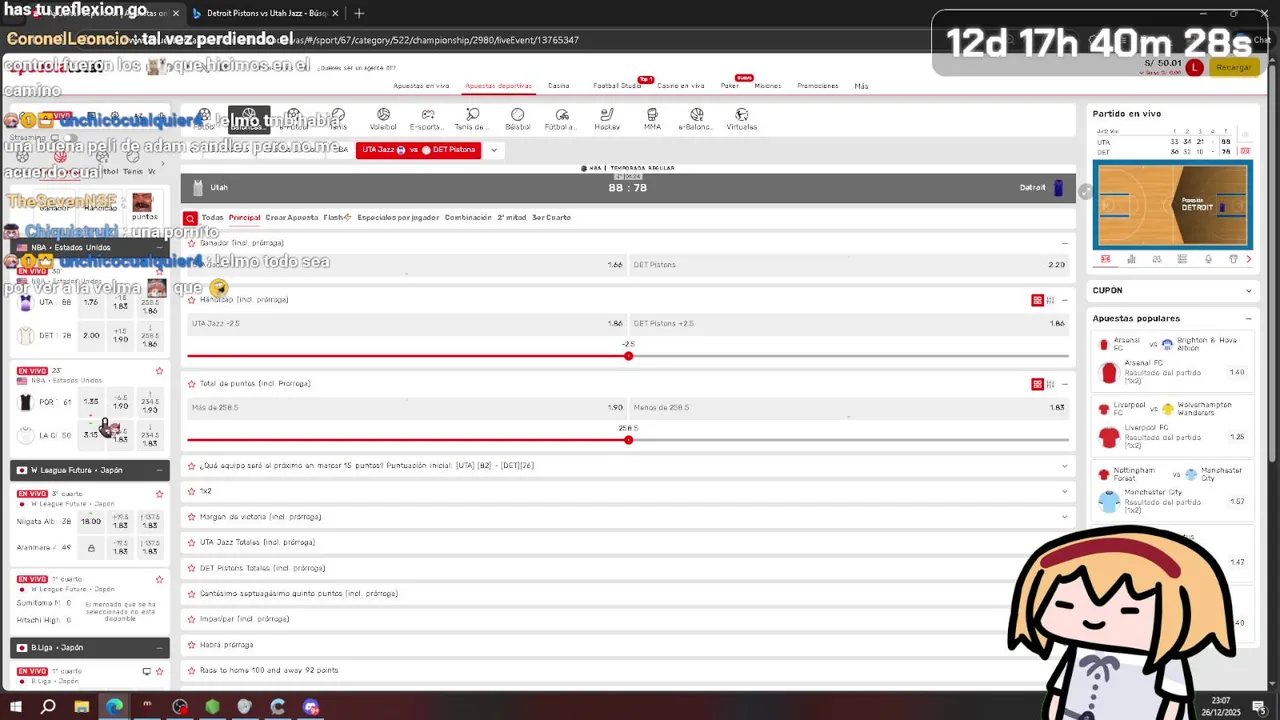Screen dimensions: 1280x720
Task: Adjust the Total de puntos 258.5 slider handle
Action: 629,440
